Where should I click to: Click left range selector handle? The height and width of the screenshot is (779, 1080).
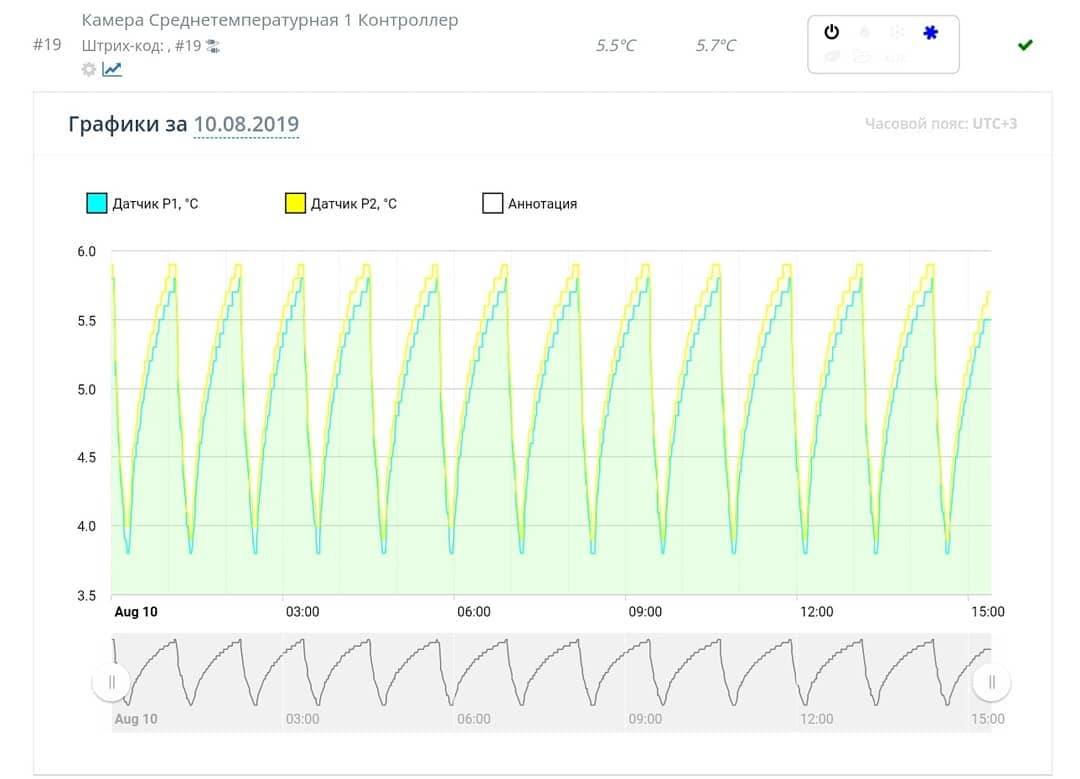click(x=112, y=682)
